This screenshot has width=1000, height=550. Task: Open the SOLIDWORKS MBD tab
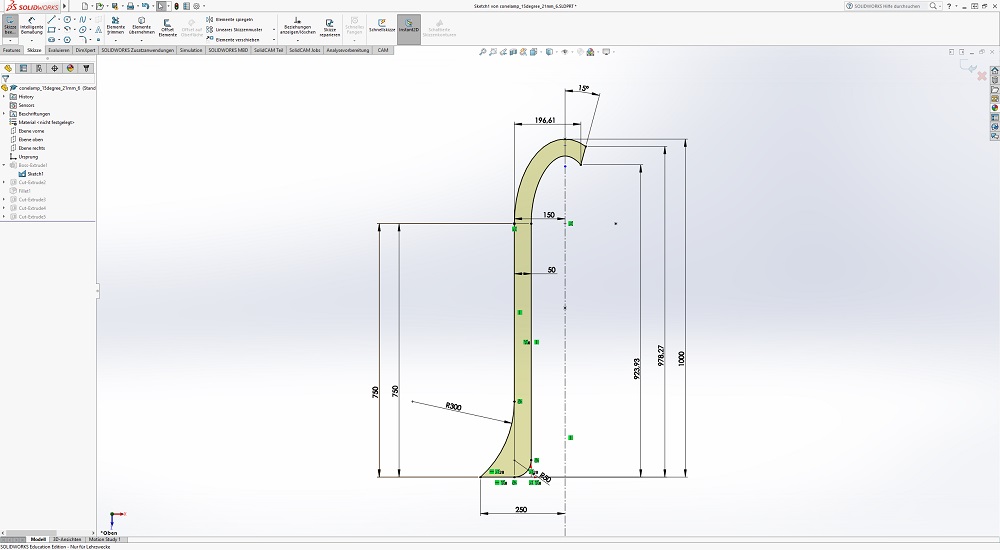(x=228, y=50)
